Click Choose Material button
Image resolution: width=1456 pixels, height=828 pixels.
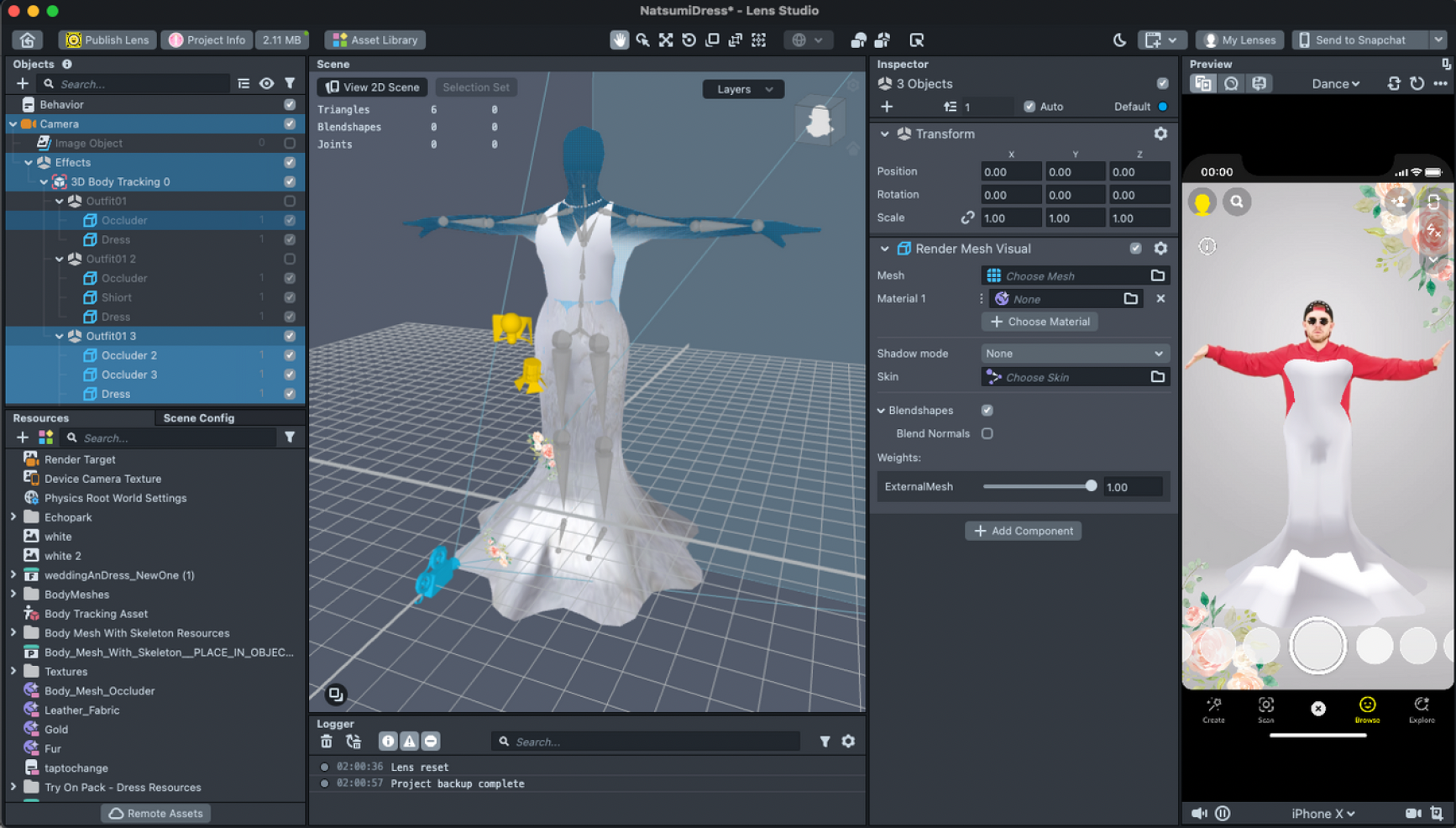click(1040, 322)
